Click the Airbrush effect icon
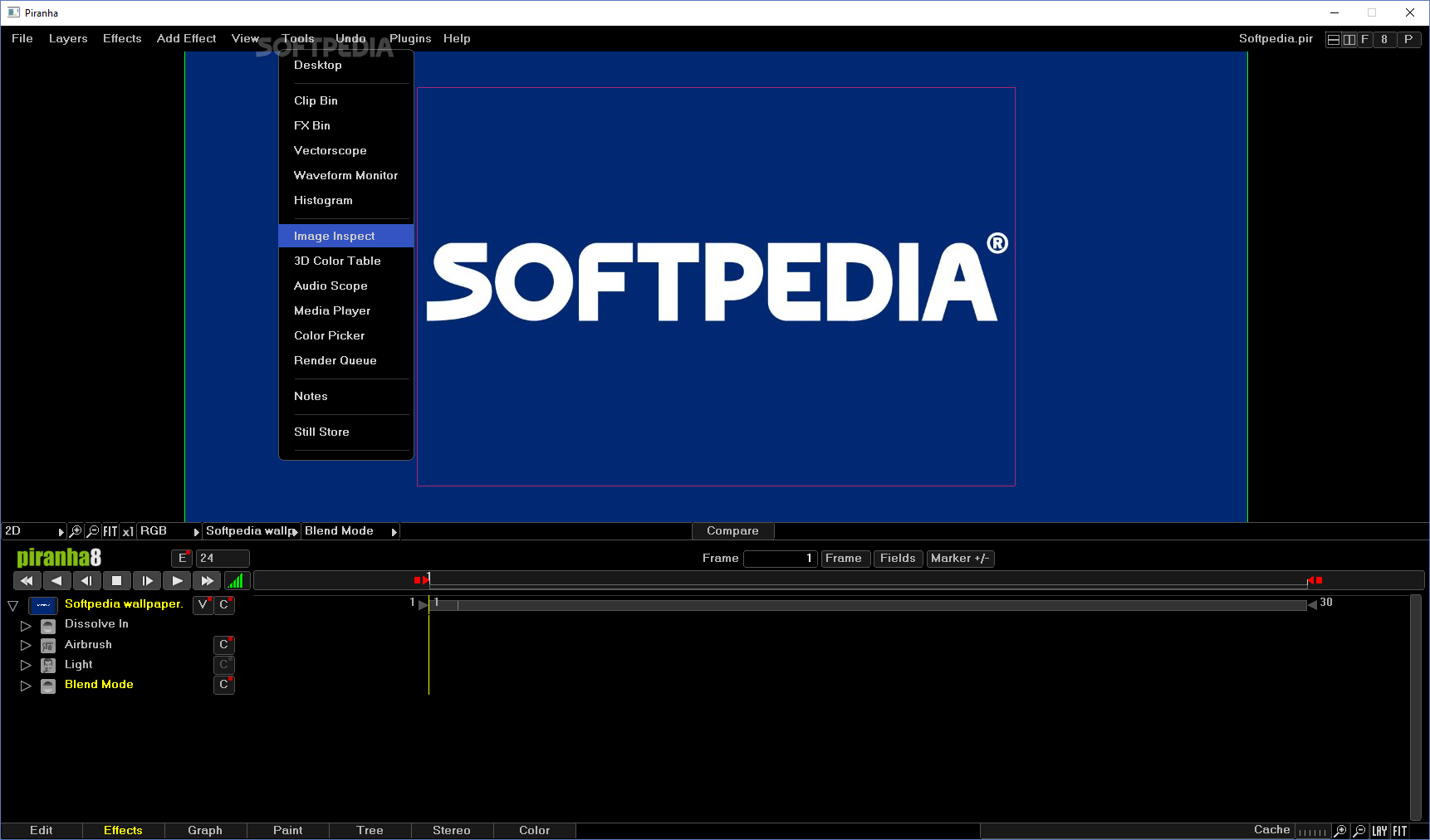The height and width of the screenshot is (840, 1430). [x=48, y=645]
